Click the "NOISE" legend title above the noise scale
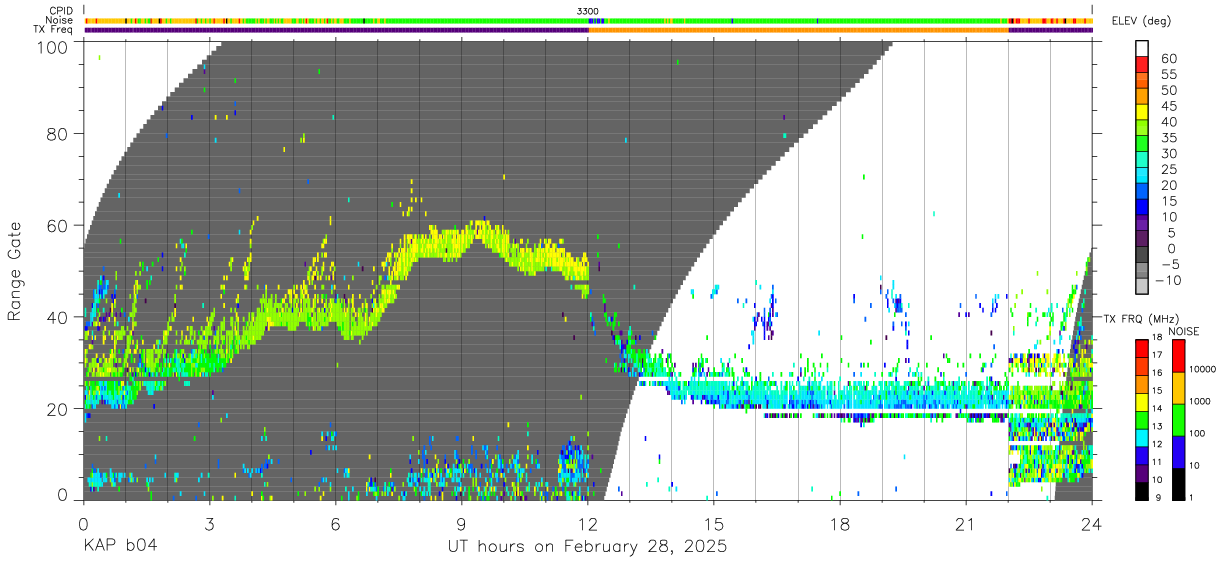The width and height of the screenshot is (1228, 567). tap(1184, 331)
